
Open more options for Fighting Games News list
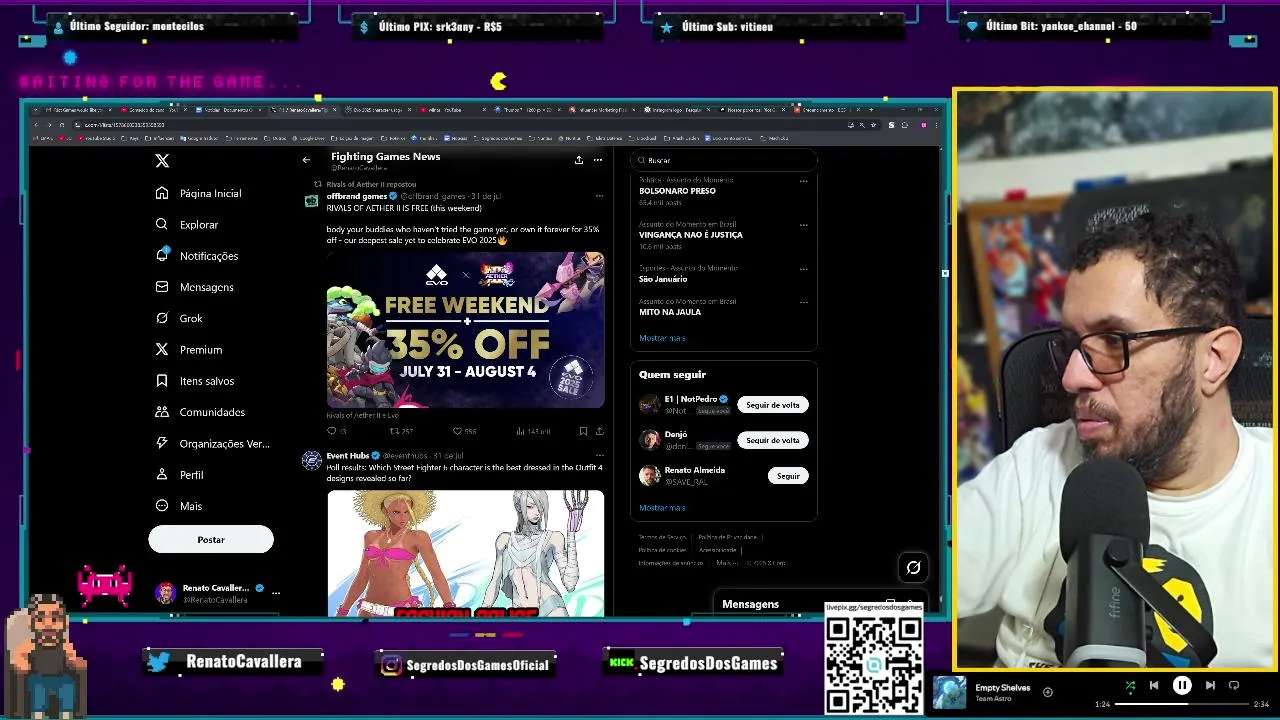[x=598, y=160]
